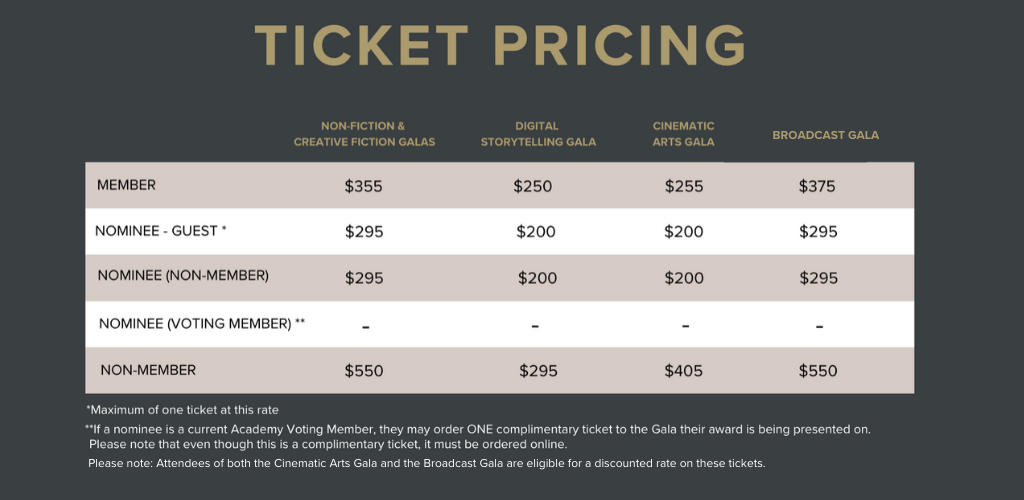Click the Digital Storytelling Gala column header

(x=538, y=134)
